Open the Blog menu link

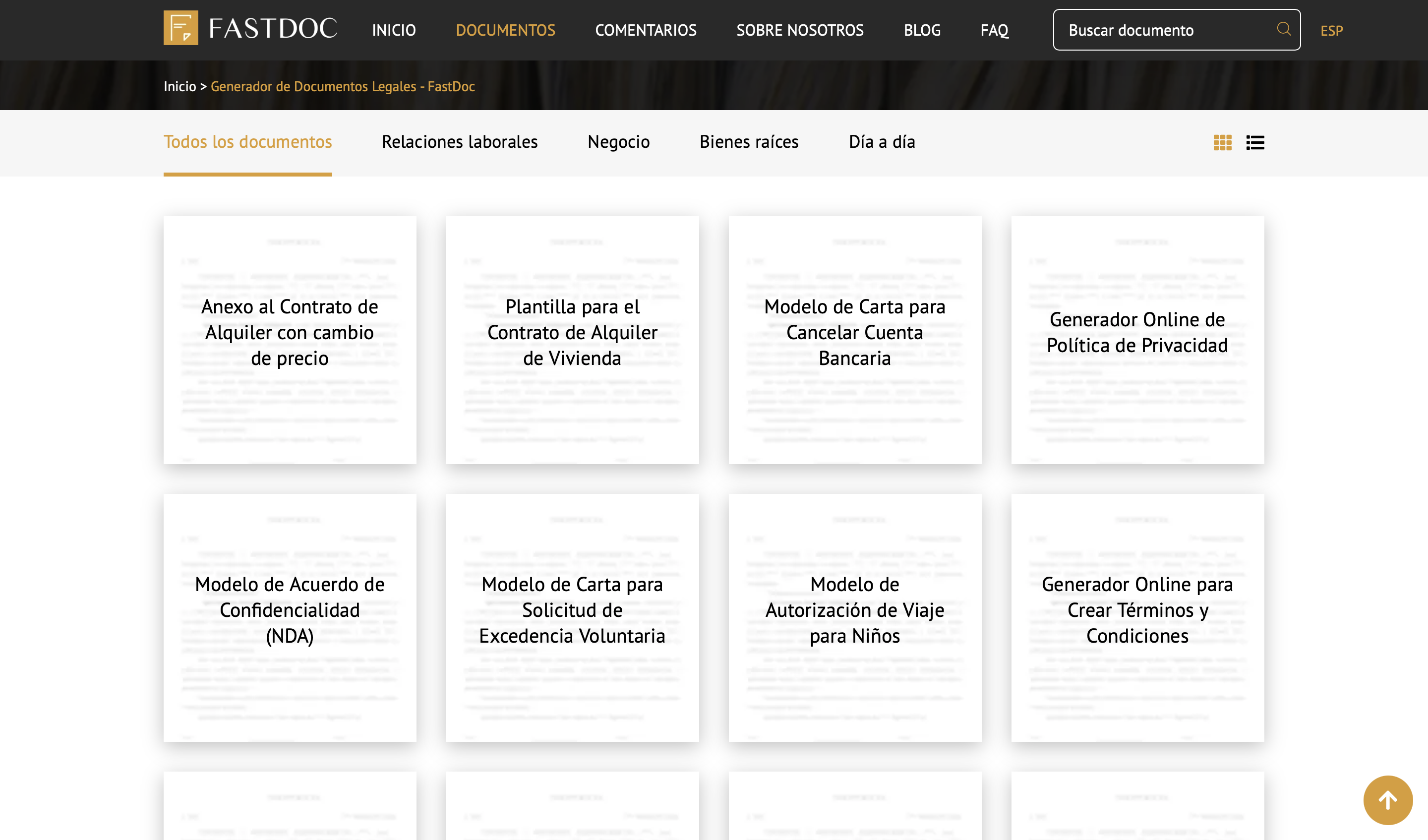[x=922, y=30]
